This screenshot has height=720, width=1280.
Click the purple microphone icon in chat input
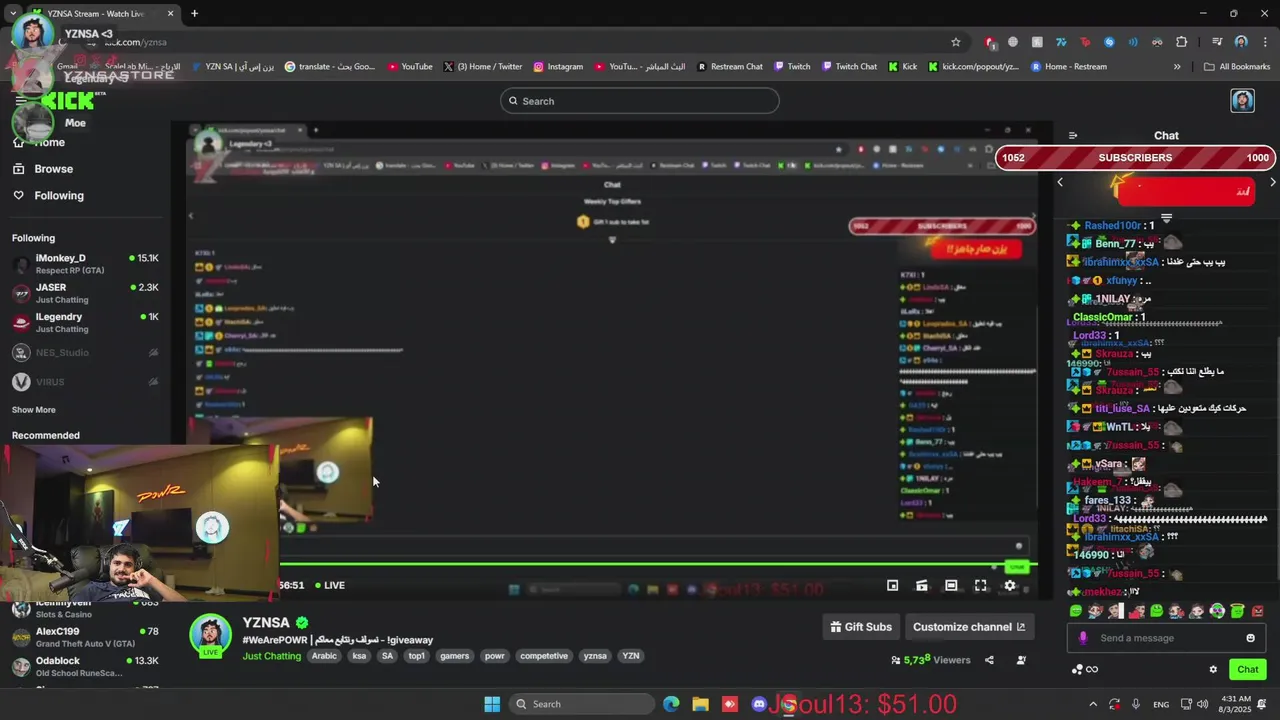[x=1083, y=638]
